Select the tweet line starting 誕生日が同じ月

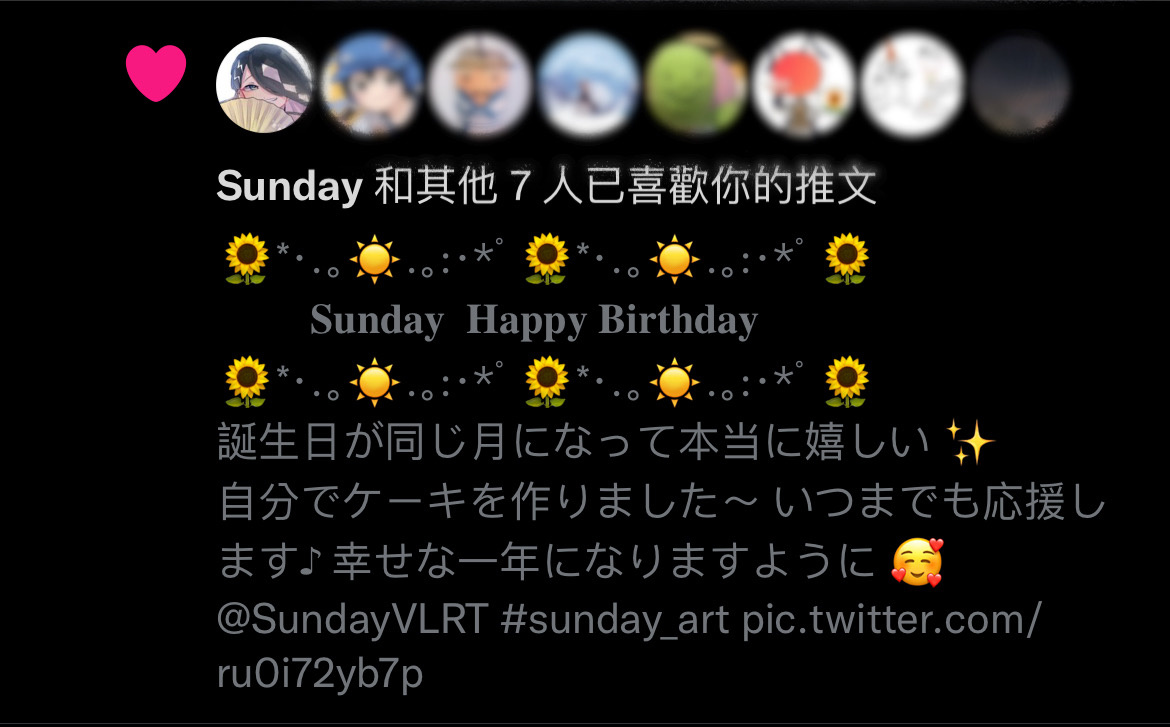point(606,442)
